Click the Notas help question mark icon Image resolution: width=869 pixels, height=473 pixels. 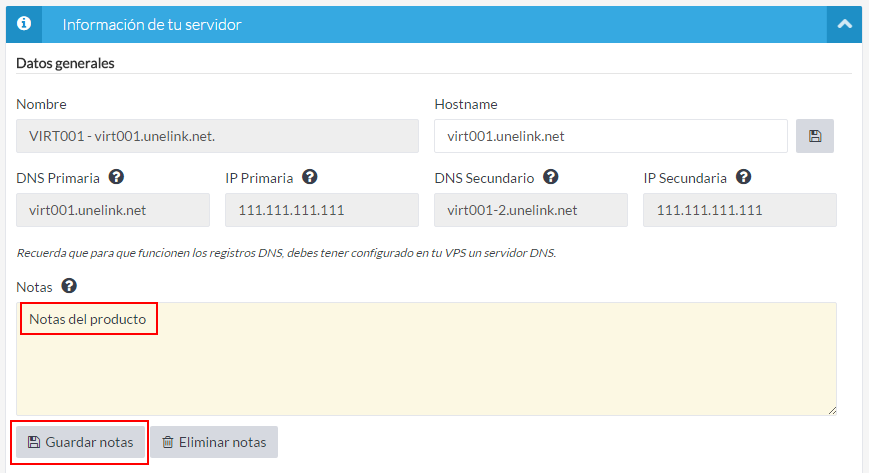[x=69, y=286]
